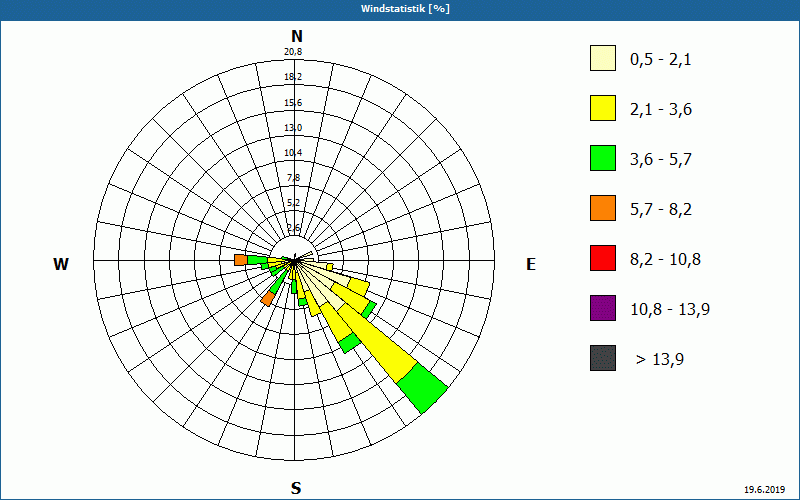Click the orange segment of the west bar

pos(241,260)
